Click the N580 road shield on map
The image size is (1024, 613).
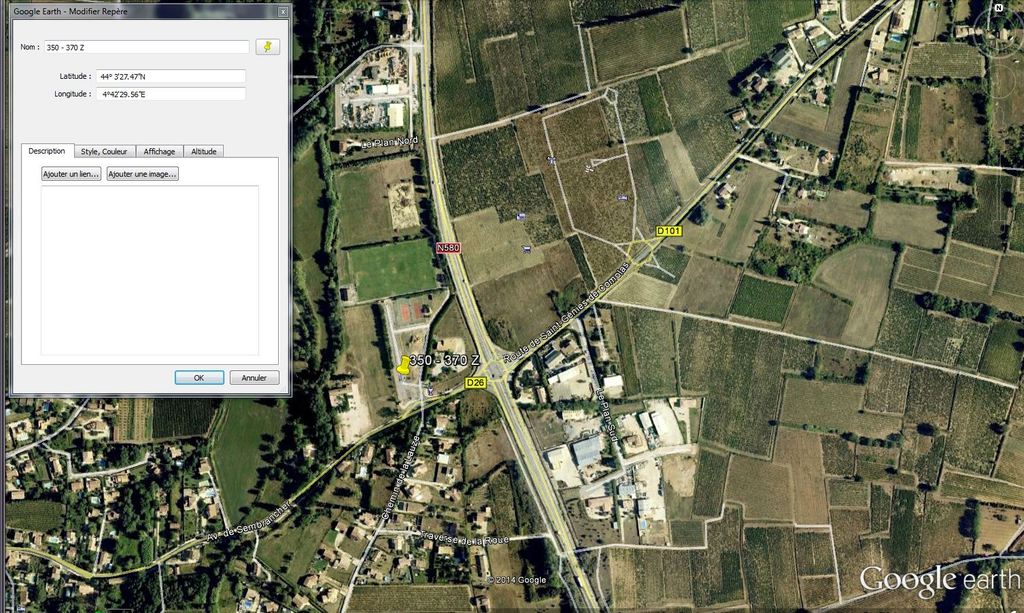449,247
